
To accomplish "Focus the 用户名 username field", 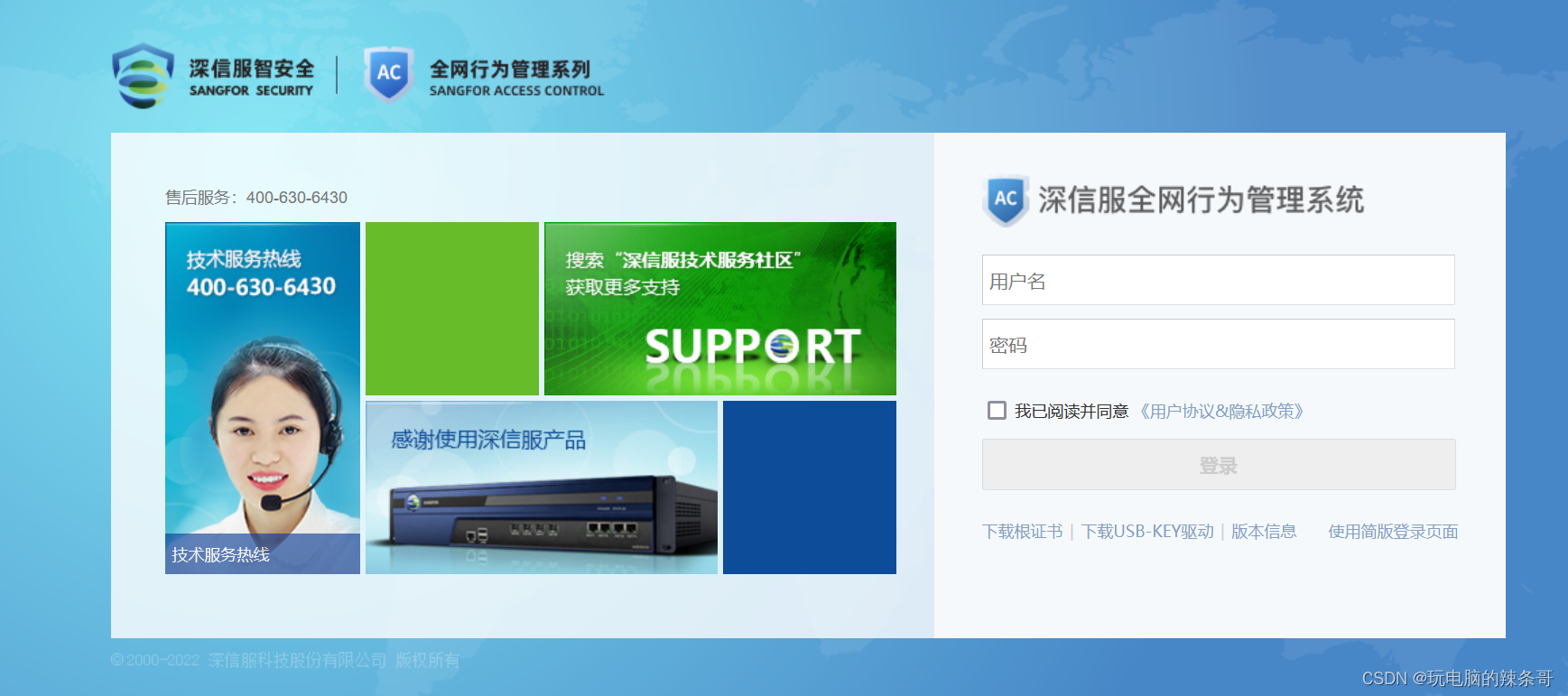I will click(x=1218, y=280).
